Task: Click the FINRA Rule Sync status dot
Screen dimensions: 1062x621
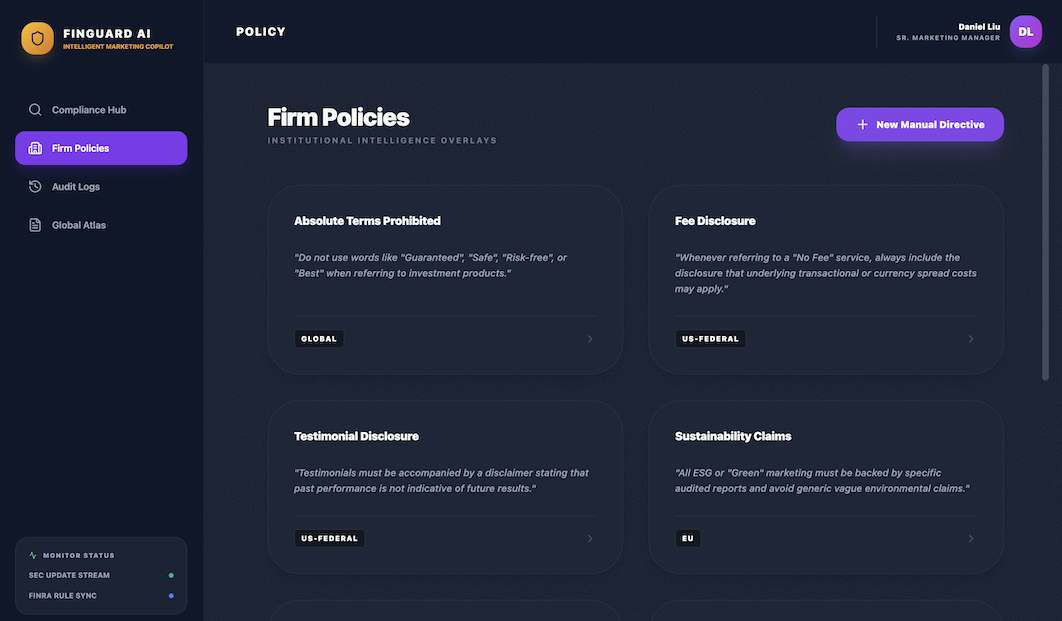Action: pos(171,596)
